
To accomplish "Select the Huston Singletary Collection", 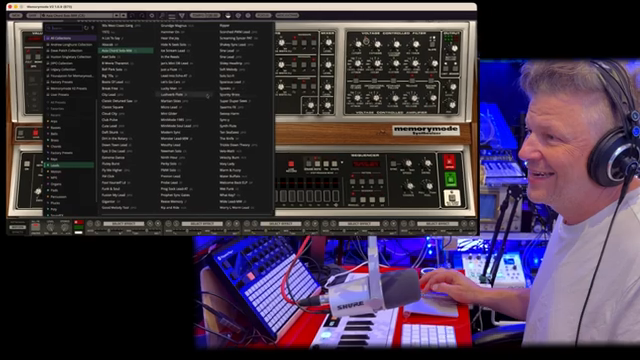I will (70, 57).
